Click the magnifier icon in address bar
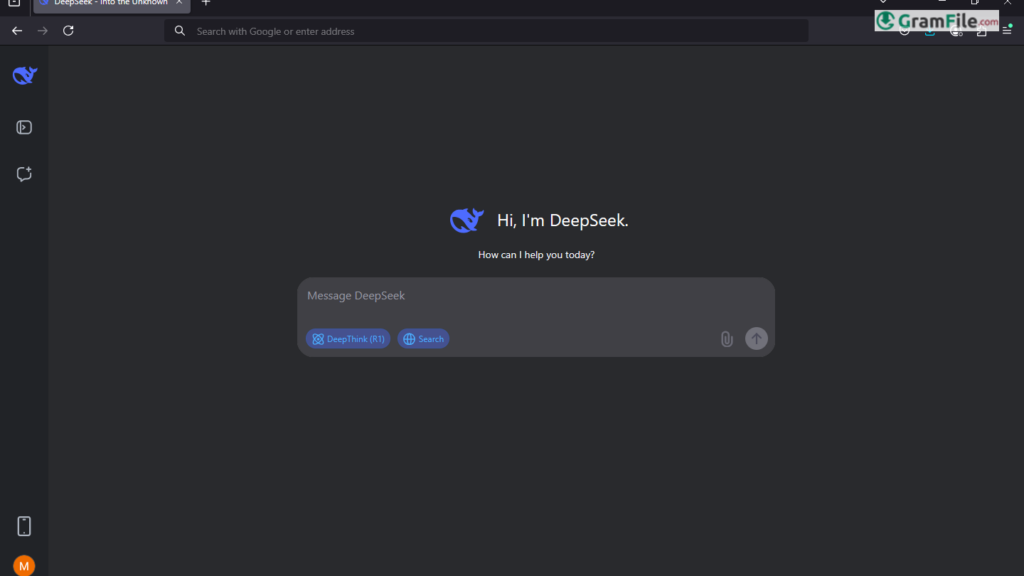The height and width of the screenshot is (576, 1024). (180, 31)
